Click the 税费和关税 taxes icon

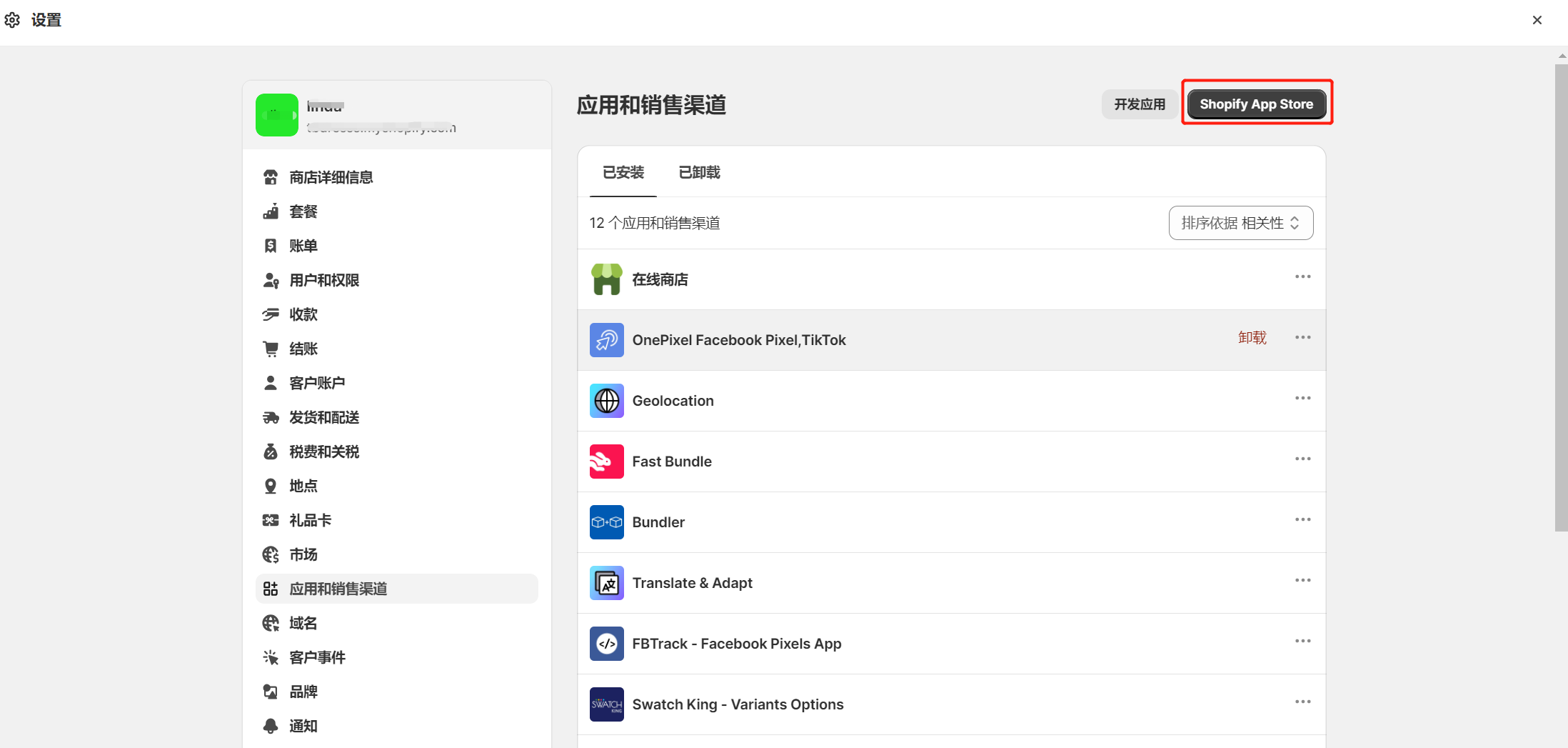point(271,452)
